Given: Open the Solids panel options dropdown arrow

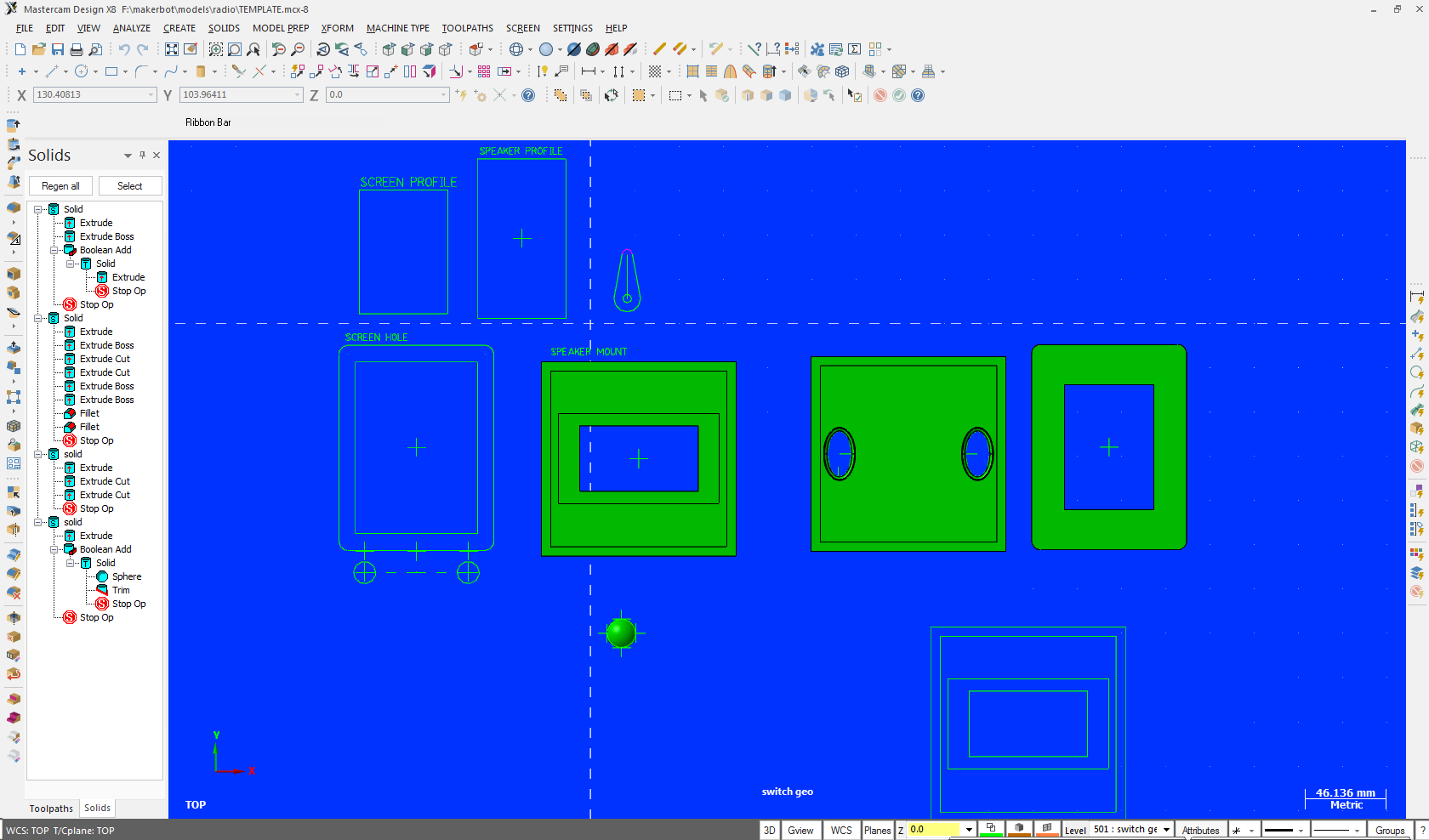Looking at the screenshot, I should point(128,156).
